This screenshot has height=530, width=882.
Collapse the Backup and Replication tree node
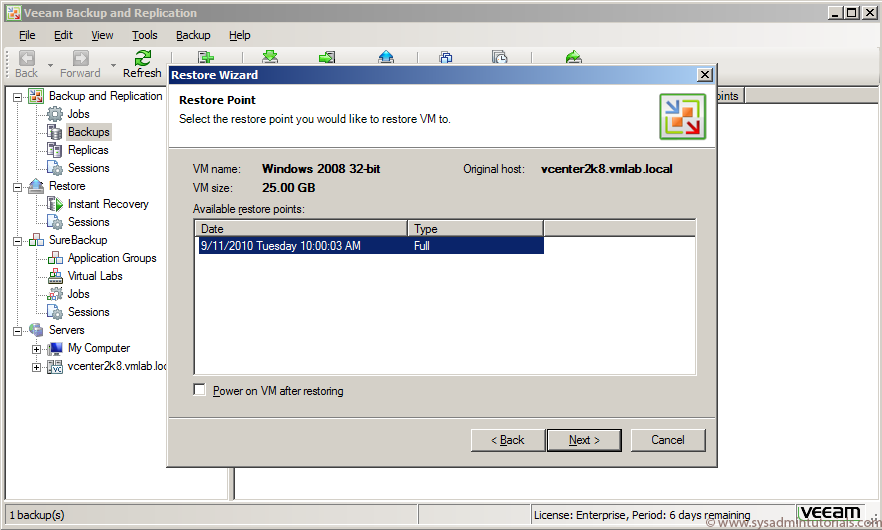tap(17, 97)
